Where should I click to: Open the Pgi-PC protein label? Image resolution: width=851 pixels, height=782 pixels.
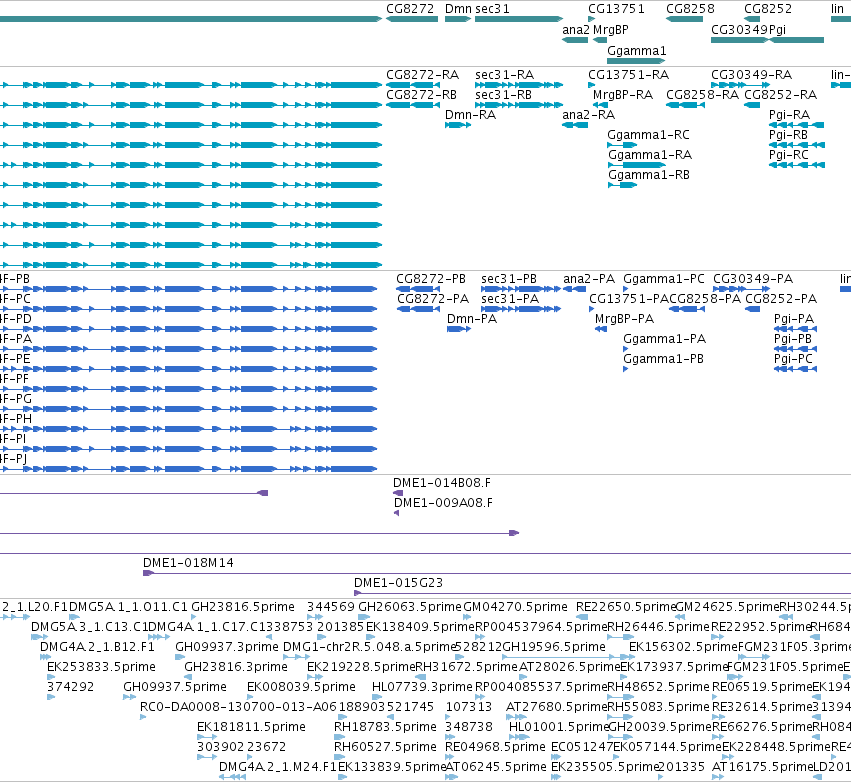coord(793,359)
